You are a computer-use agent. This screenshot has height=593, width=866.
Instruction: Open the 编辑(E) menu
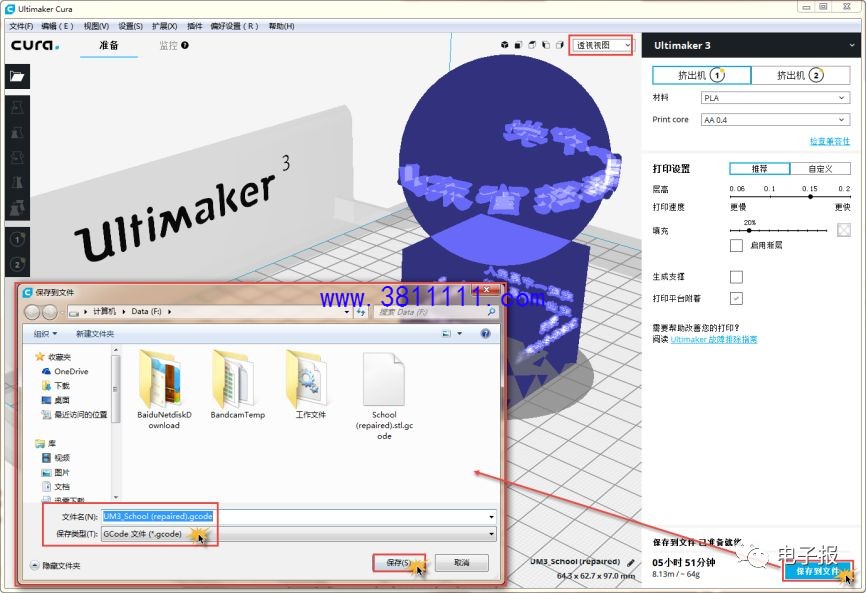(x=57, y=26)
